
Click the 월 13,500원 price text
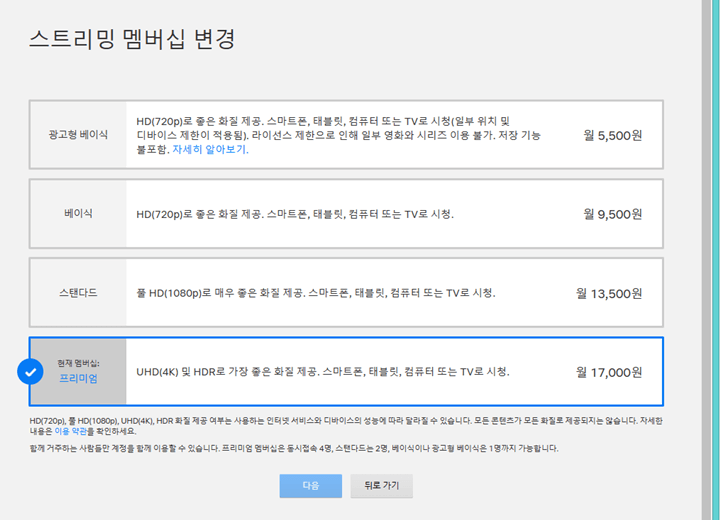[x=609, y=294]
